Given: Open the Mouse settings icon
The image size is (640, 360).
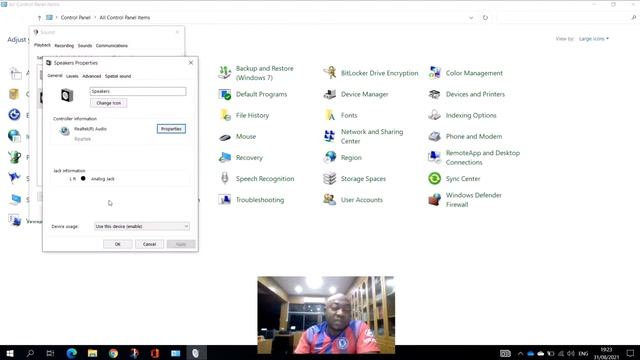Looking at the screenshot, I should [x=224, y=137].
